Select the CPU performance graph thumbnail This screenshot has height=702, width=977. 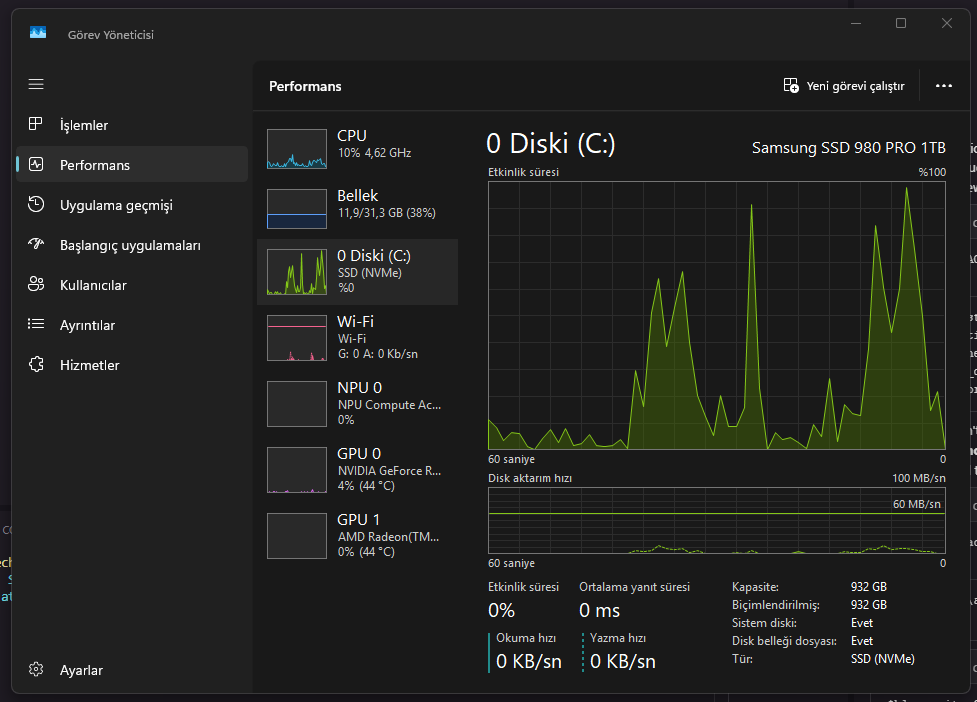click(297, 149)
